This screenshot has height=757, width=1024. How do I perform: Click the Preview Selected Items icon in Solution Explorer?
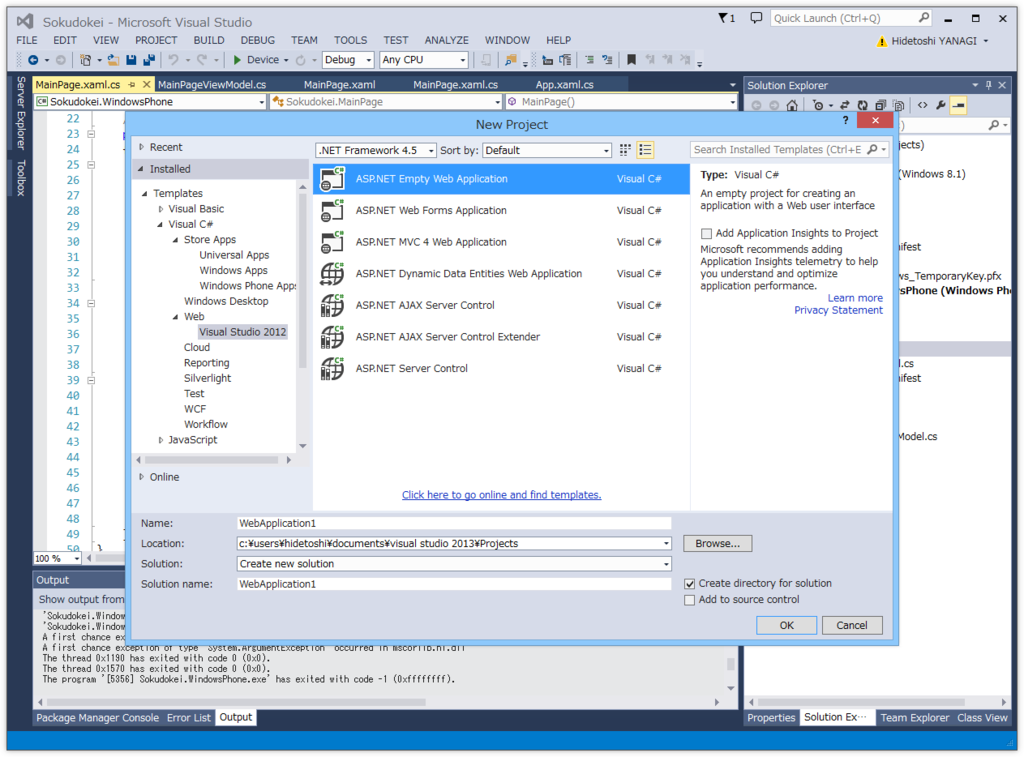tap(958, 105)
